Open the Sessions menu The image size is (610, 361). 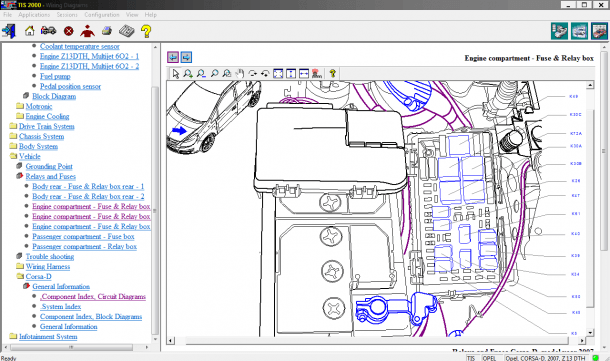pyautogui.click(x=67, y=15)
